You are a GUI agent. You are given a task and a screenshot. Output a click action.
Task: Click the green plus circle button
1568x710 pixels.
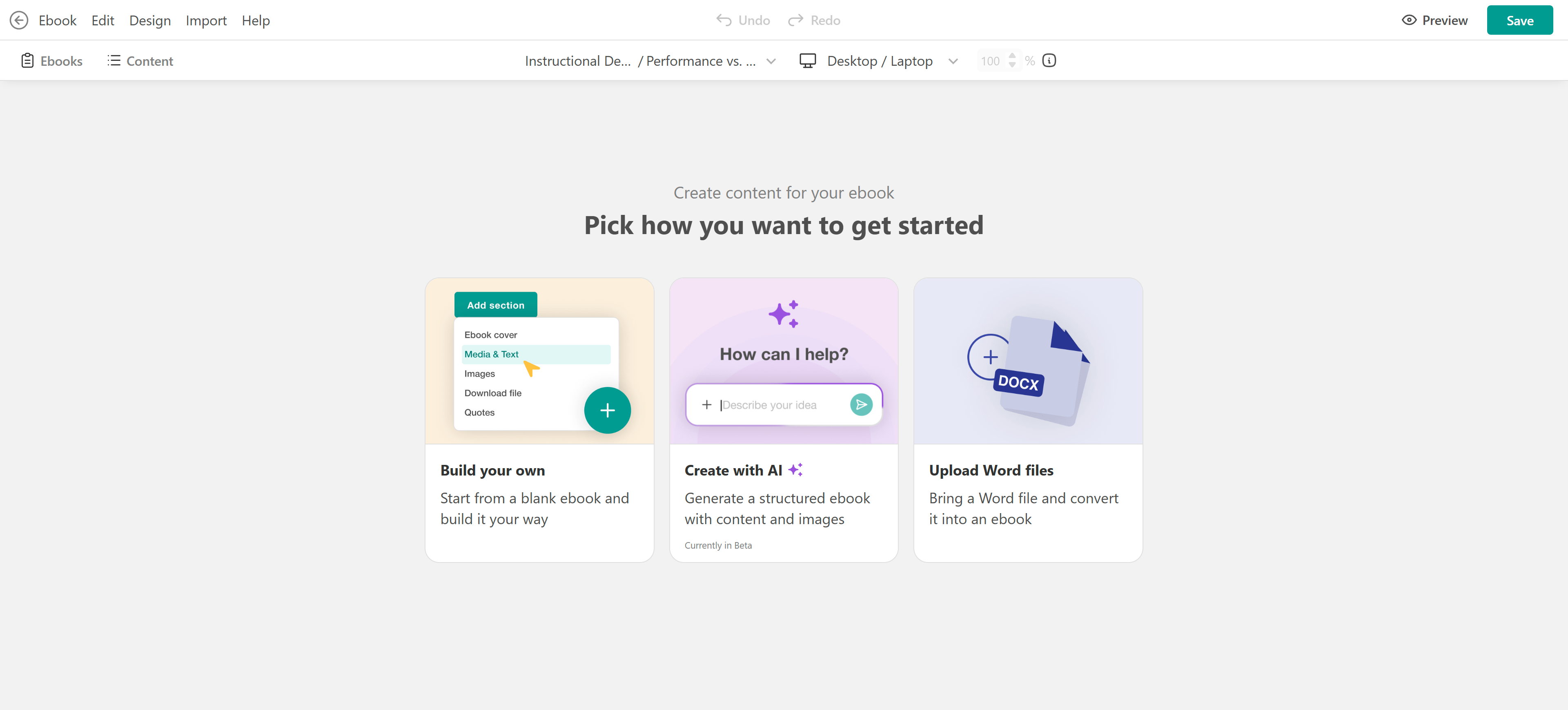point(607,410)
